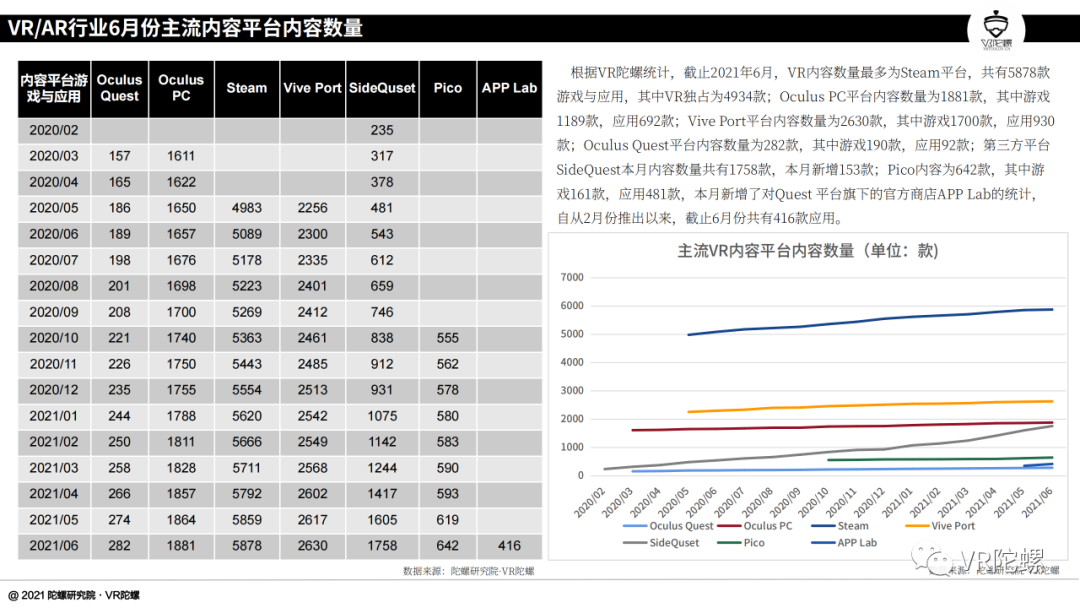Select the Oculus Quest entry in chart legend
The height and width of the screenshot is (608, 1080).
pos(667,526)
